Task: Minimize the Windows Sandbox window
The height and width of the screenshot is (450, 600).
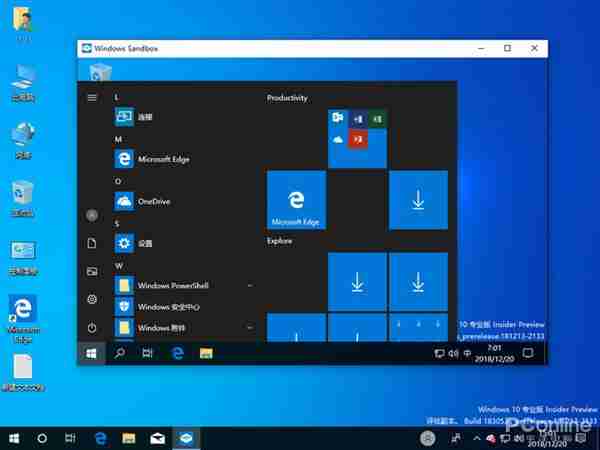Action: pyautogui.click(x=481, y=48)
